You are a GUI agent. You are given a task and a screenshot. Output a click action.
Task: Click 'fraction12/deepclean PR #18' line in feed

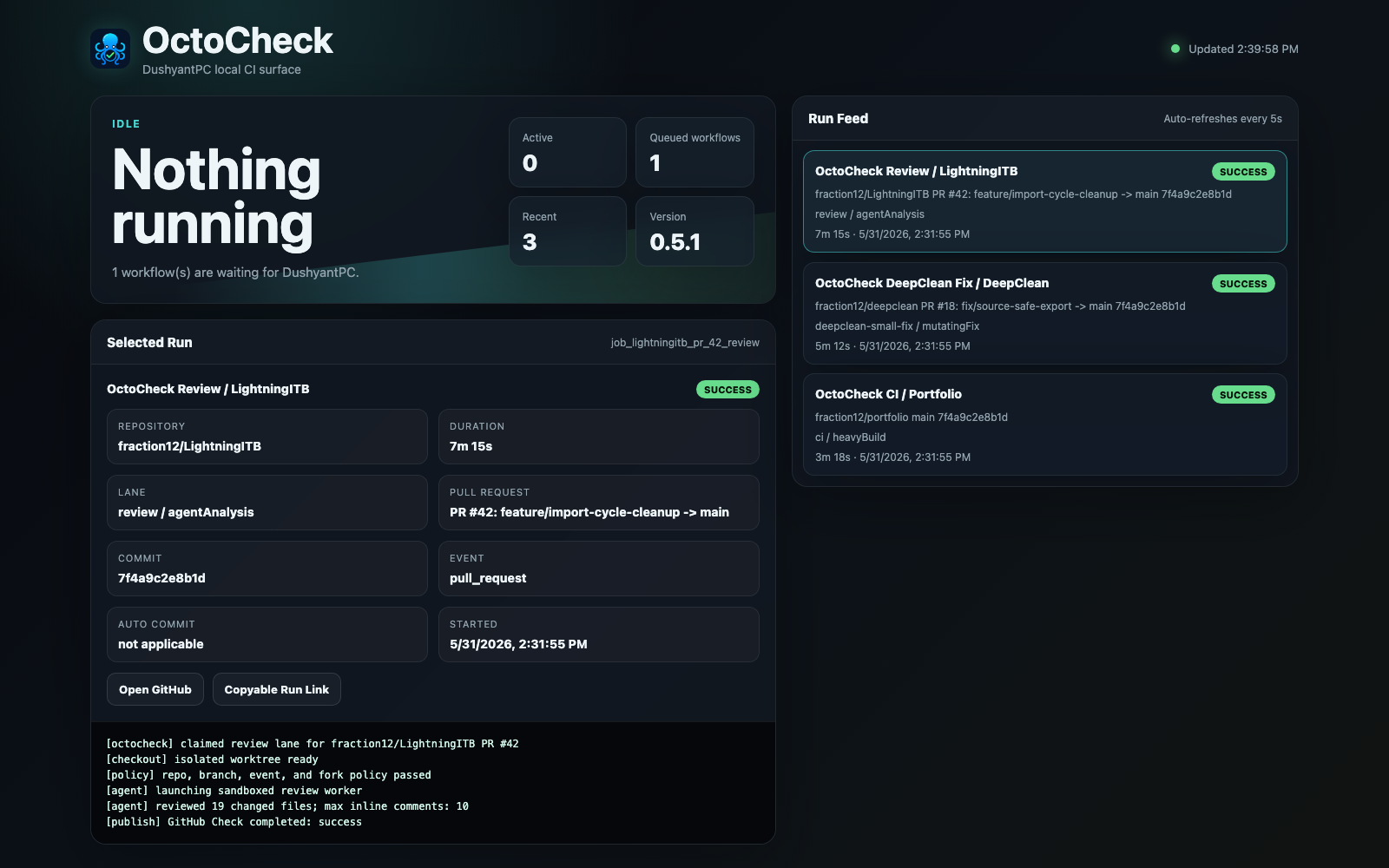[x=1000, y=306]
